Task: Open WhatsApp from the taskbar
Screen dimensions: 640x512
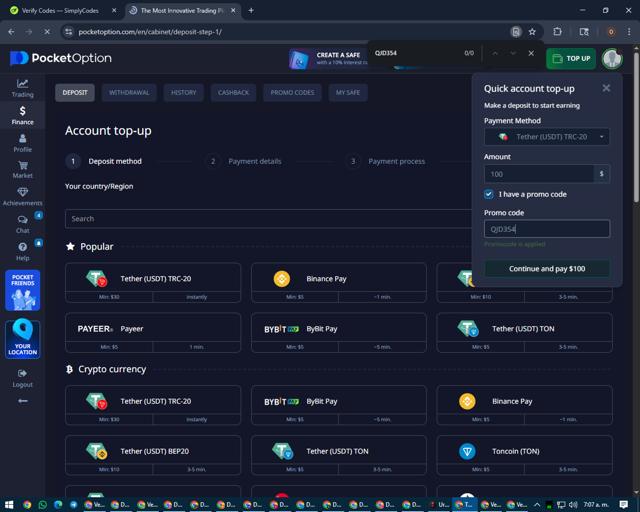Action: [x=42, y=505]
